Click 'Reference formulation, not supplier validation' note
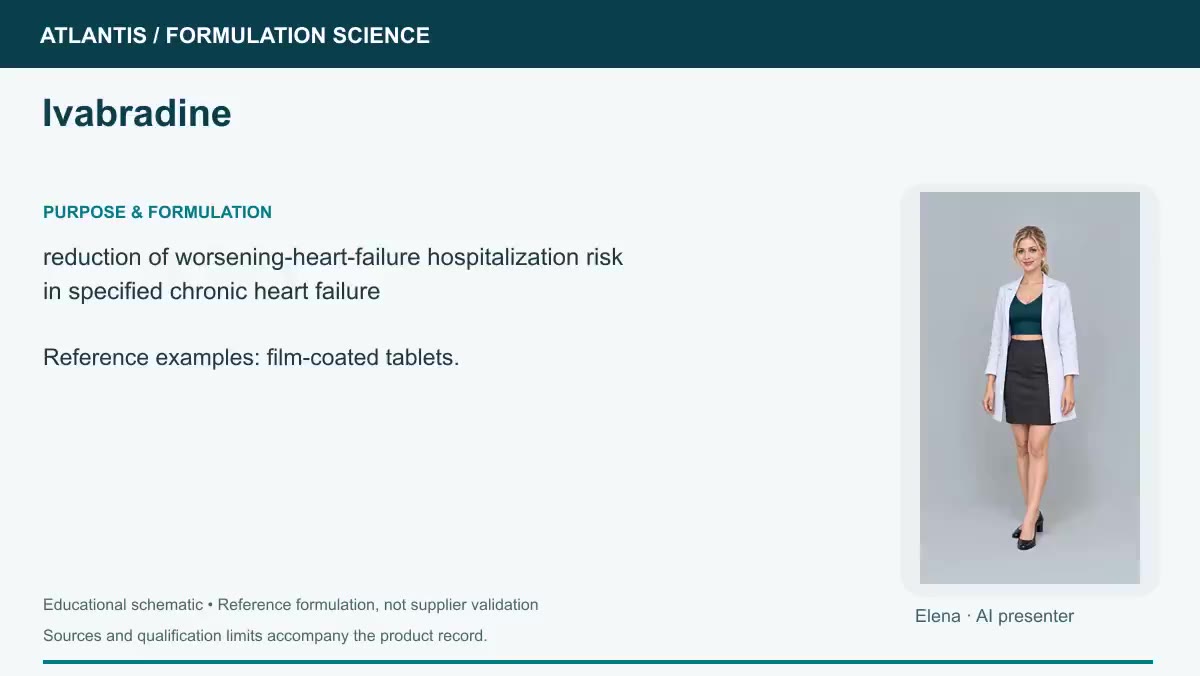This screenshot has width=1200, height=676. [x=378, y=605]
